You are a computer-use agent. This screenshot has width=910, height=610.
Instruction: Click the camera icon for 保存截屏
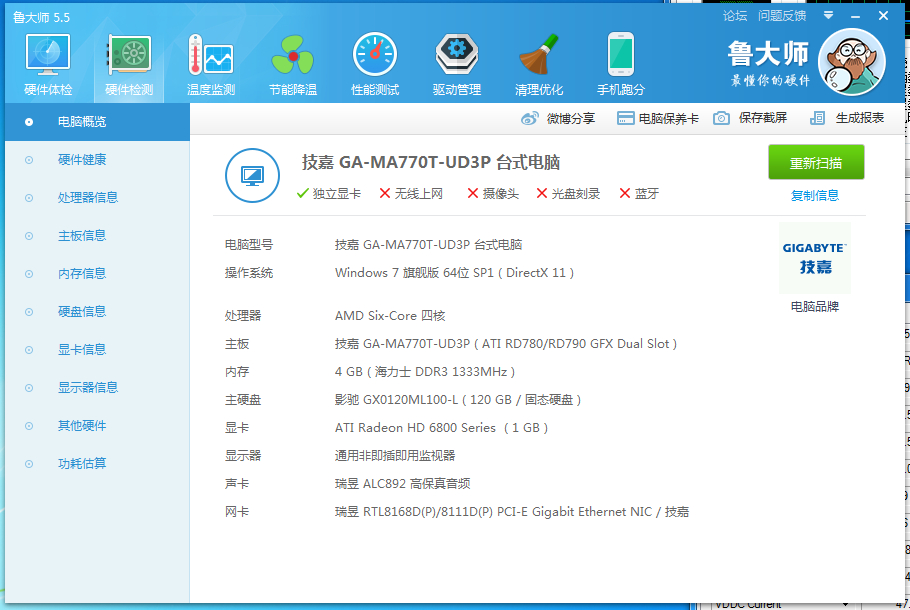click(x=721, y=118)
